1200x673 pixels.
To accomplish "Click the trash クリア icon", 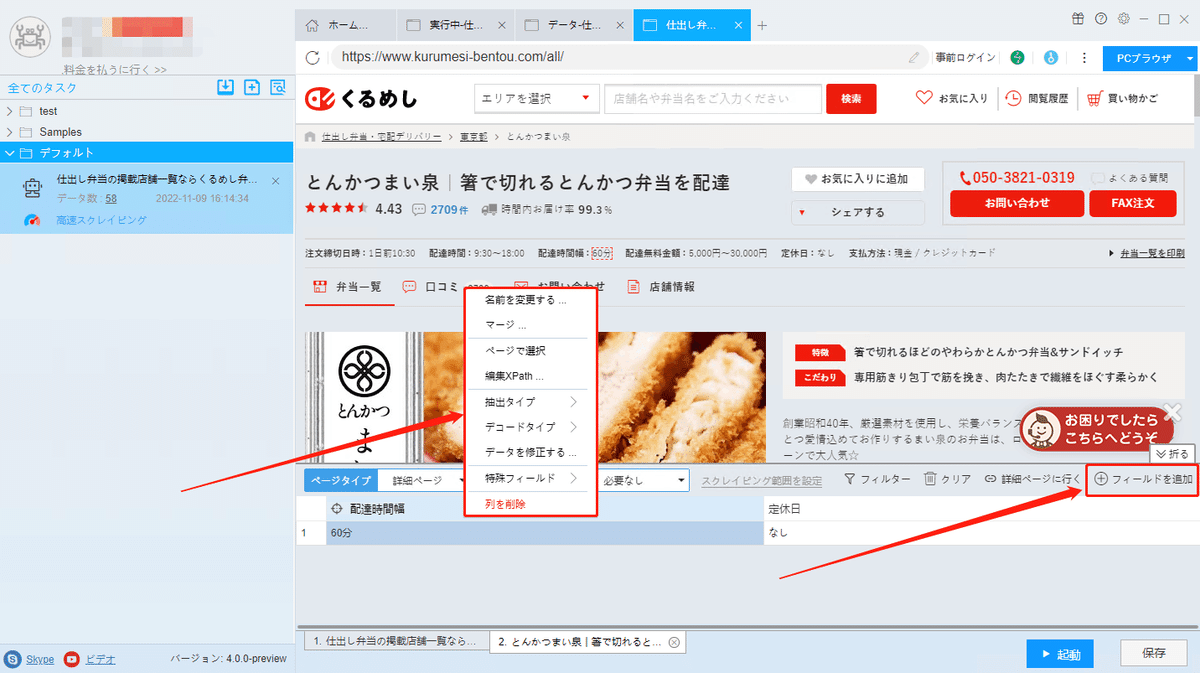I will click(x=930, y=480).
